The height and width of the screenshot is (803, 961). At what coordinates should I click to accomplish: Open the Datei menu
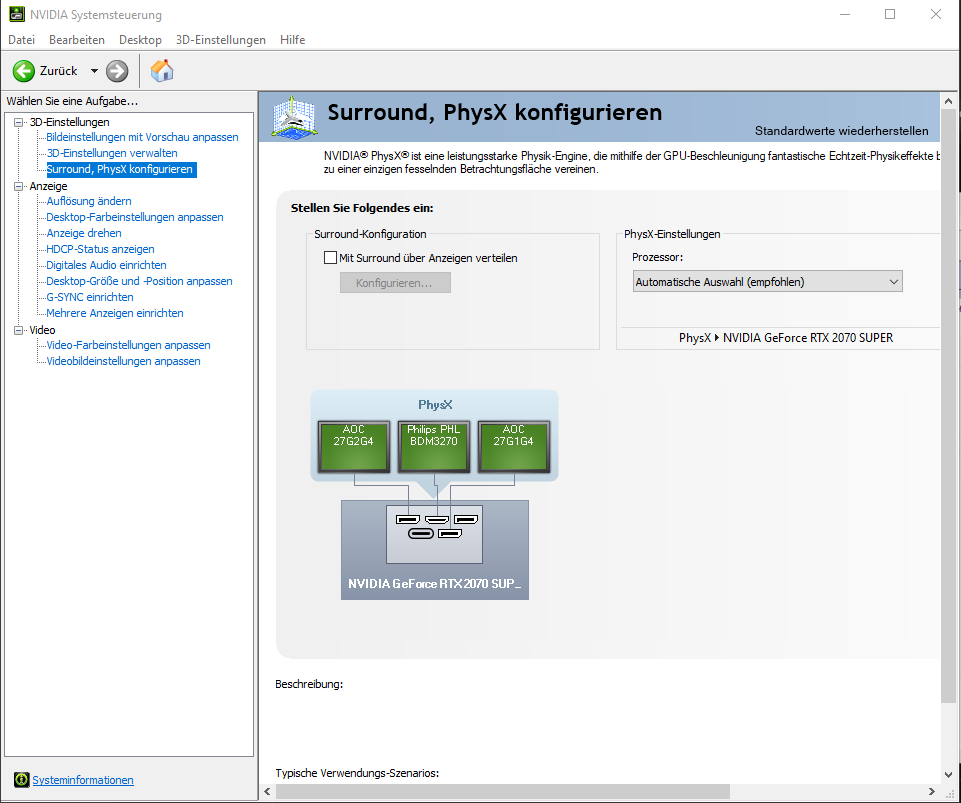pos(21,40)
